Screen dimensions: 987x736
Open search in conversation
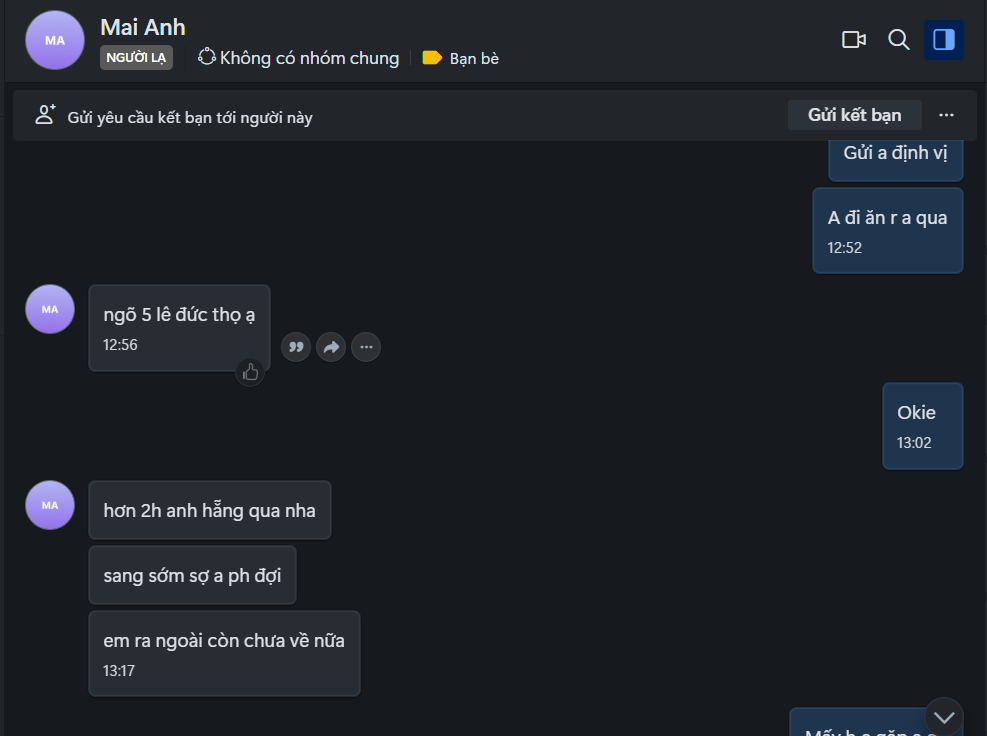(x=898, y=40)
